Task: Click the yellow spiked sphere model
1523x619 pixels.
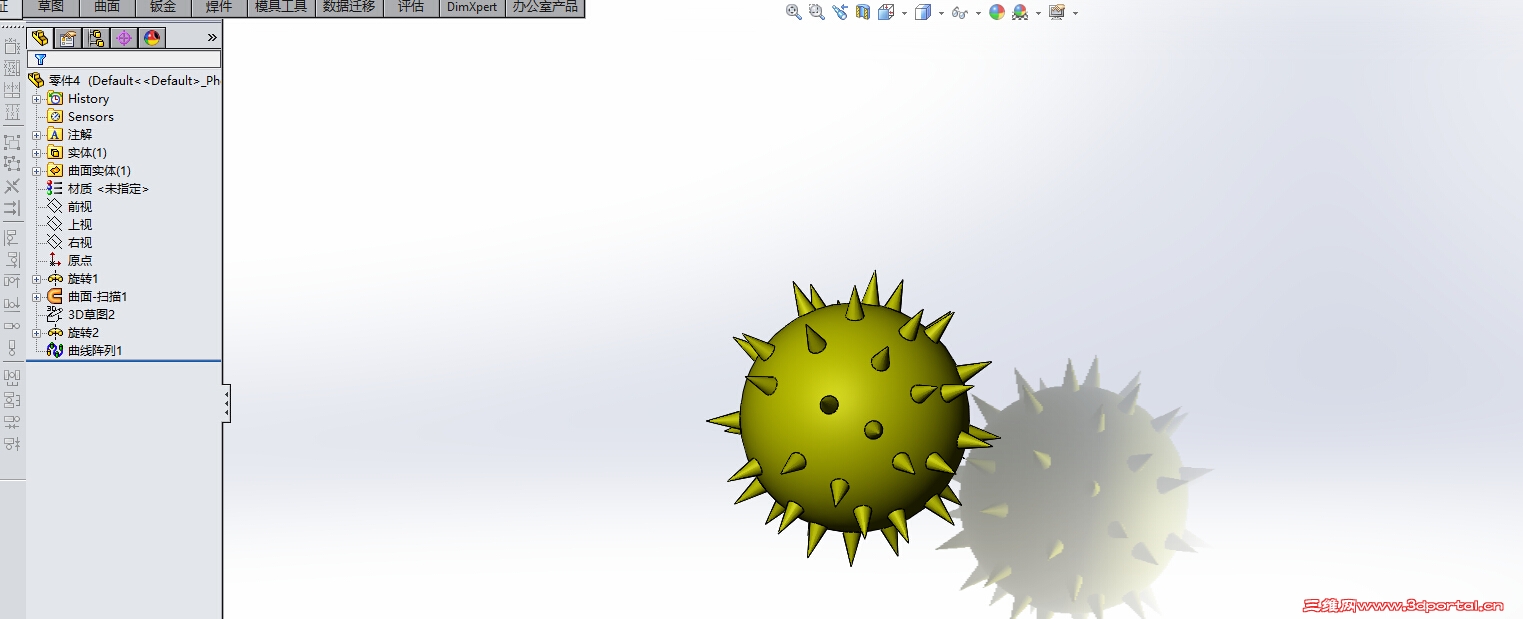Action: pyautogui.click(x=854, y=417)
